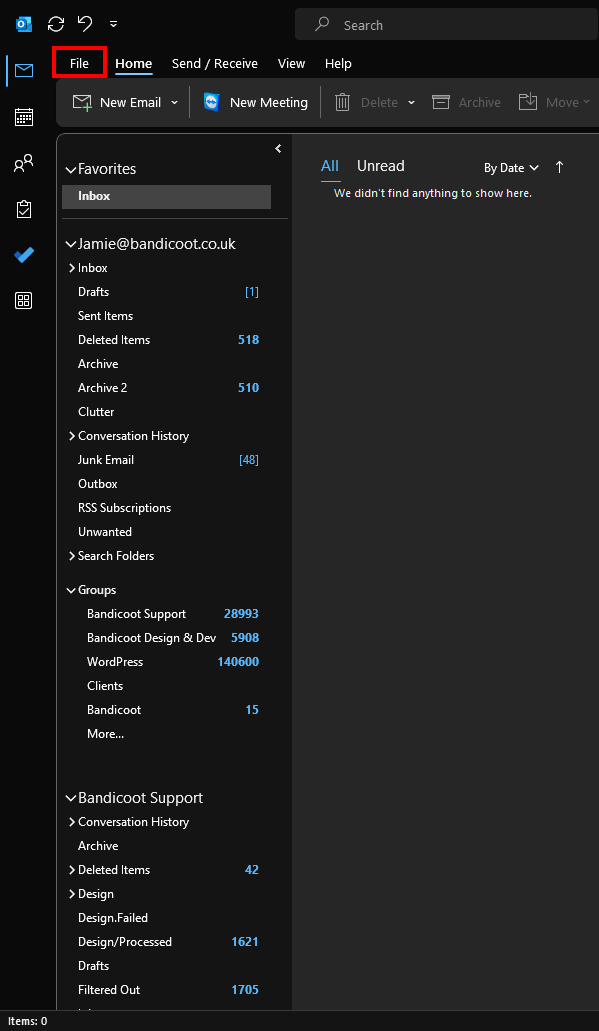599x1031 pixels.
Task: Click into the Search box
Action: coord(446,25)
